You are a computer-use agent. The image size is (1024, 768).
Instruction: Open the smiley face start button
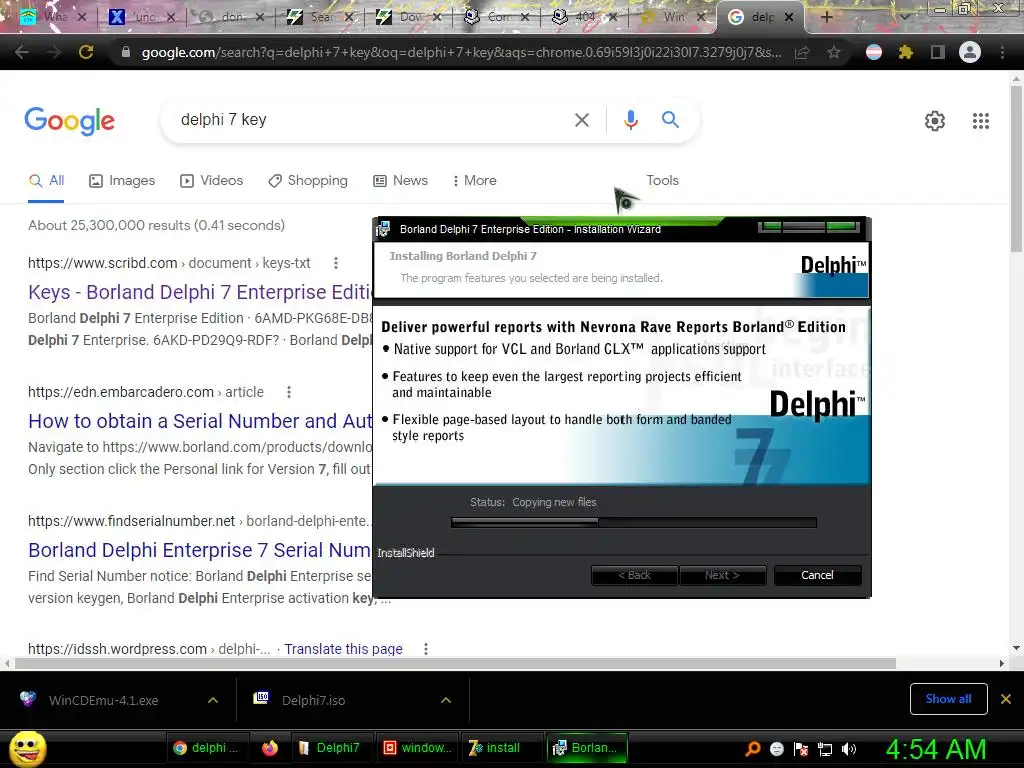27,748
